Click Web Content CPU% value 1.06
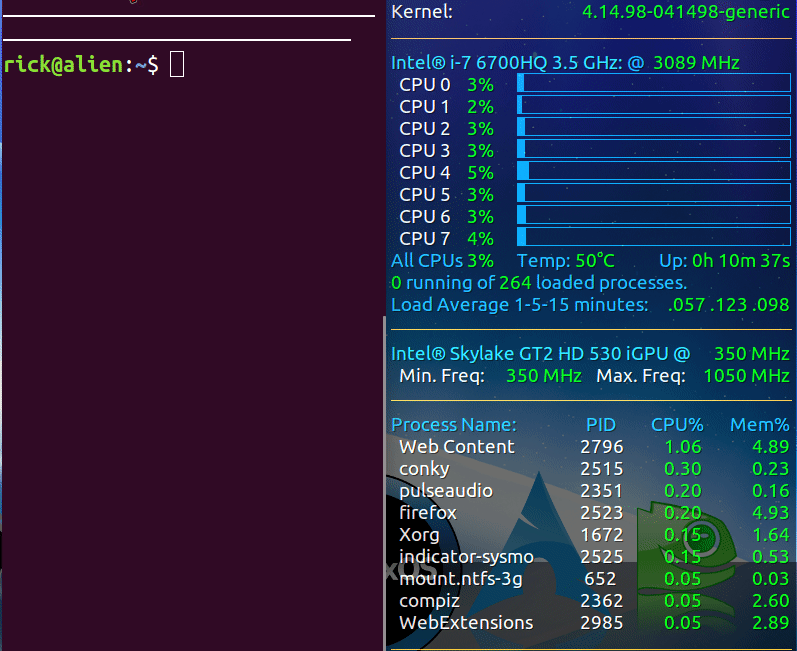The width and height of the screenshot is (797, 651). (683, 447)
